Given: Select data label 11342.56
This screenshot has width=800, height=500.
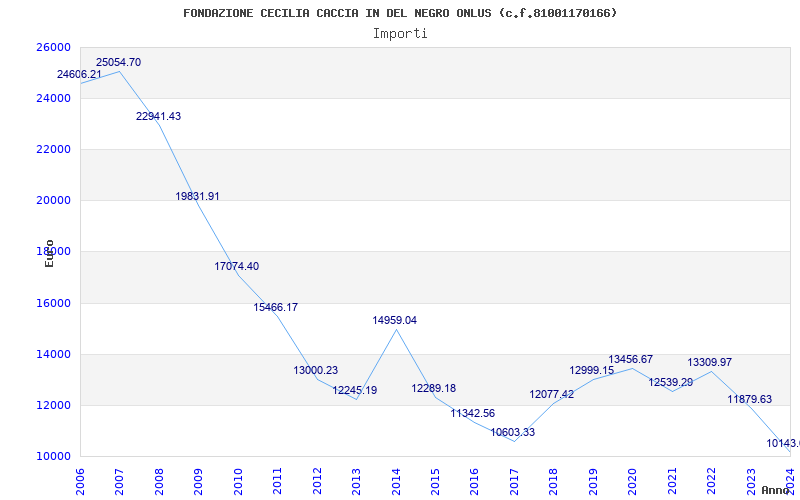Looking at the screenshot, I should click(x=472, y=413).
